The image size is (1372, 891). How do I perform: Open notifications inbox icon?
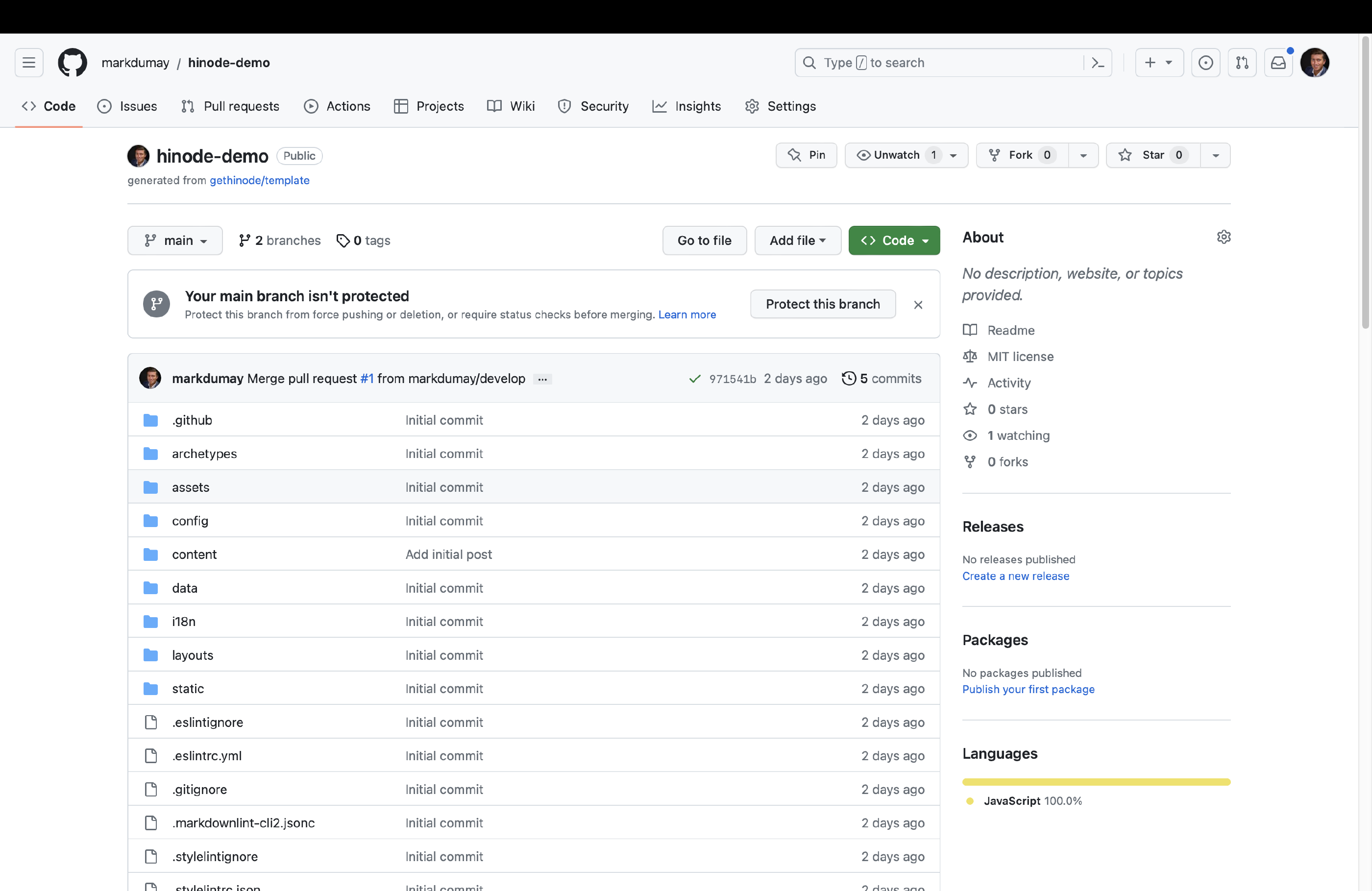(1278, 62)
